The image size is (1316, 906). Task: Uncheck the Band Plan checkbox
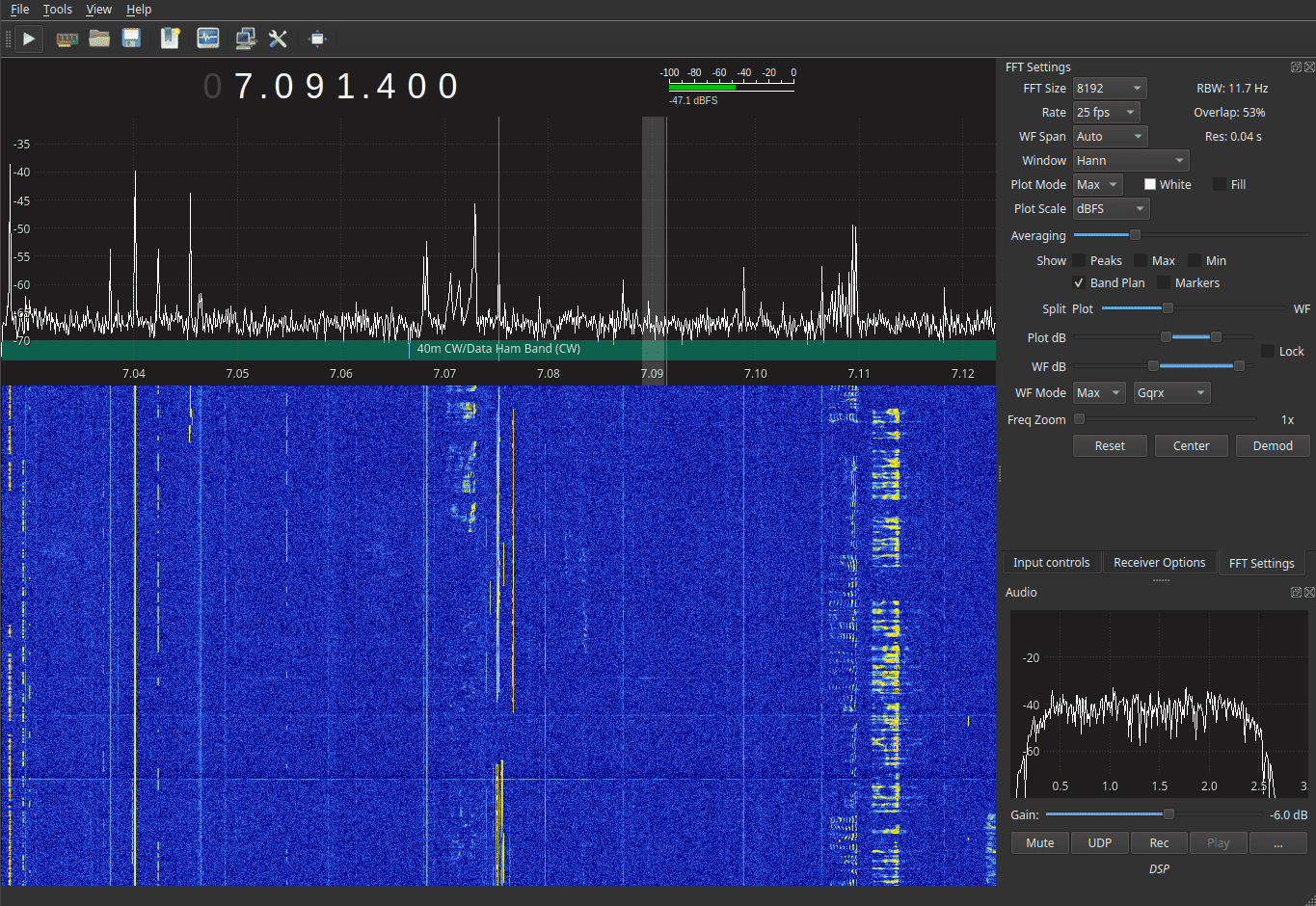1080,282
